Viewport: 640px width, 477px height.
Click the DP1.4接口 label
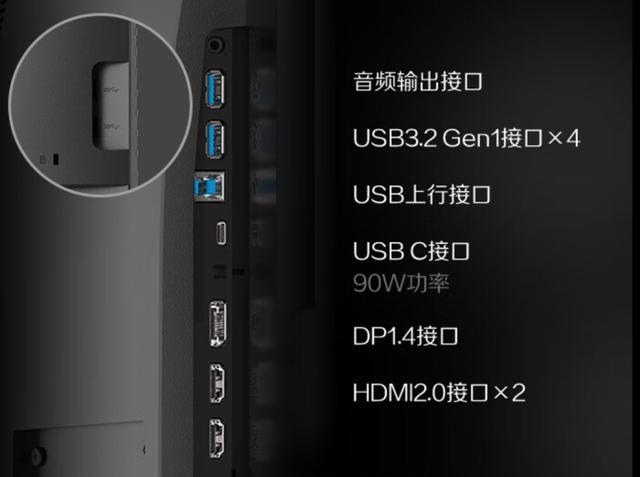(405, 336)
